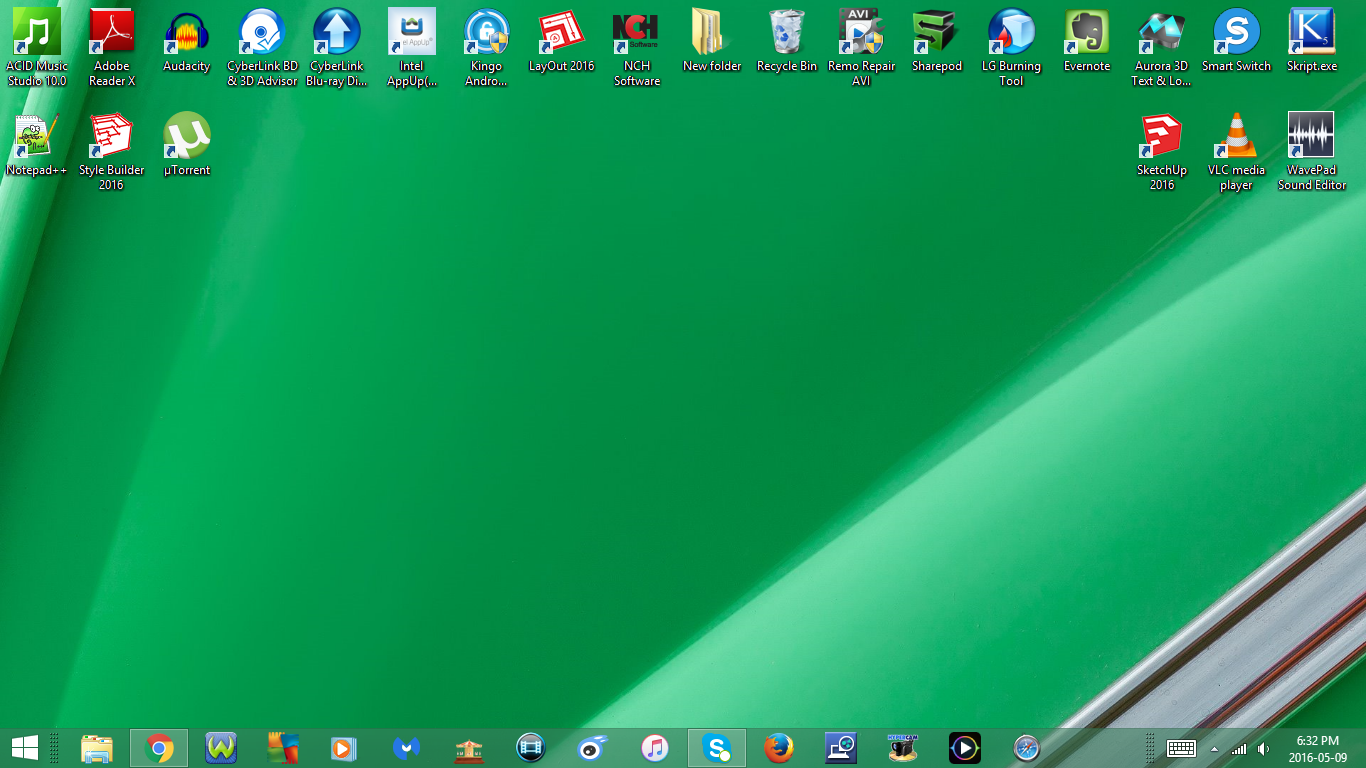Click the Kingo Android root icon
Viewport: 1366px width, 768px height.
[487, 32]
